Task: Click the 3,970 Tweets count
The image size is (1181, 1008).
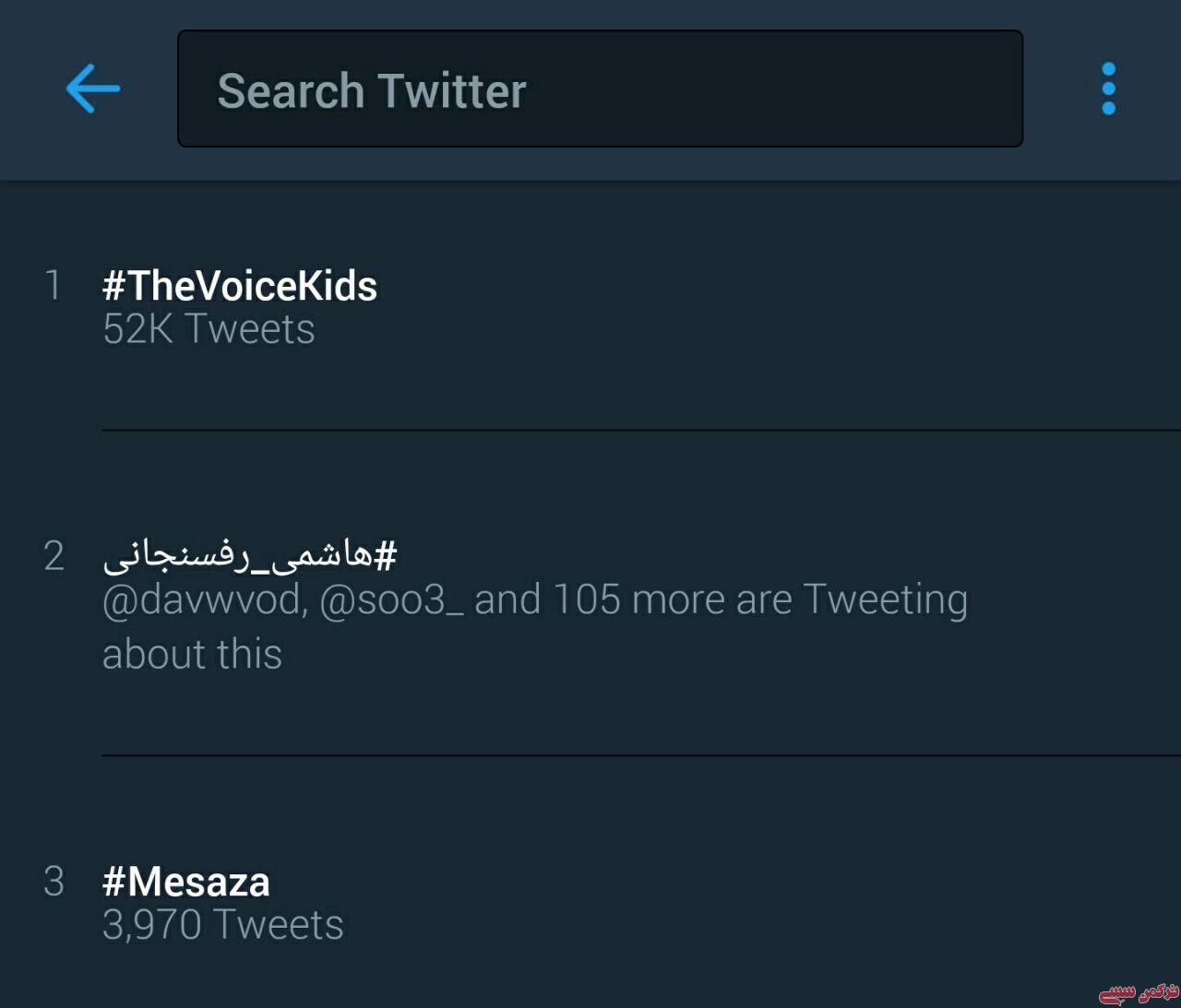Action: (x=222, y=925)
